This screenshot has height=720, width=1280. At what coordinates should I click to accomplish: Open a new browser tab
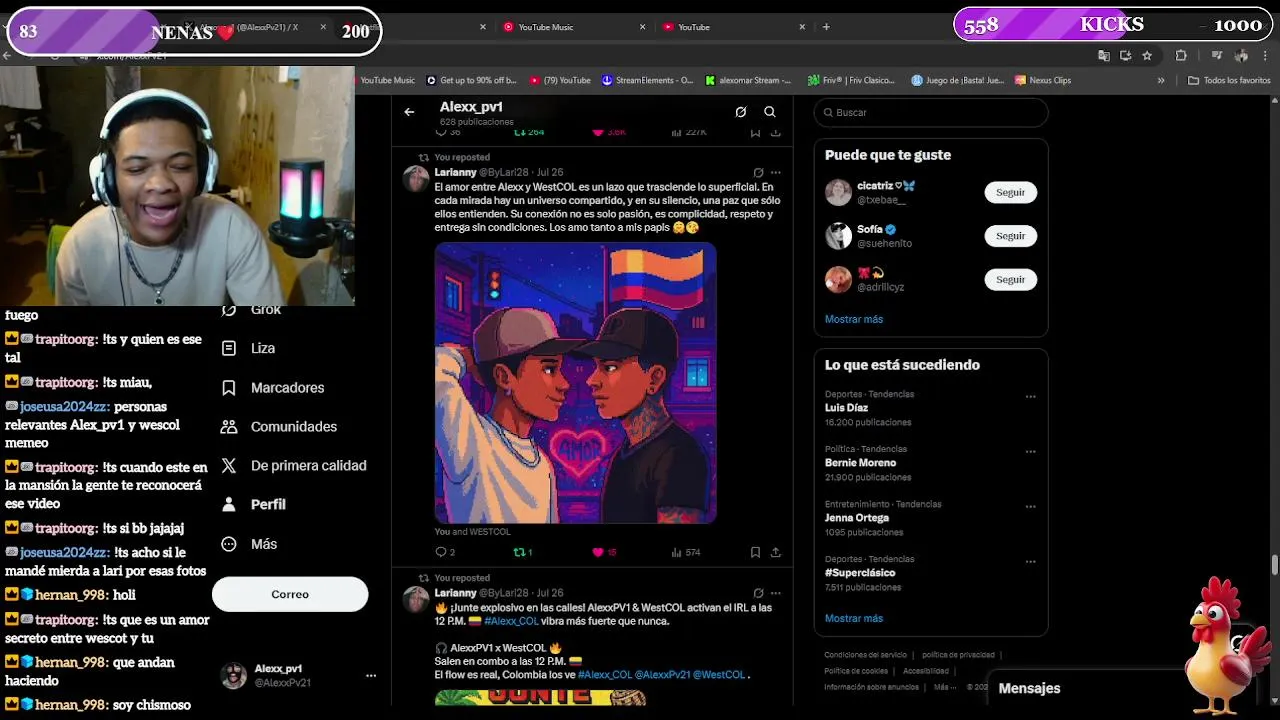pos(826,27)
